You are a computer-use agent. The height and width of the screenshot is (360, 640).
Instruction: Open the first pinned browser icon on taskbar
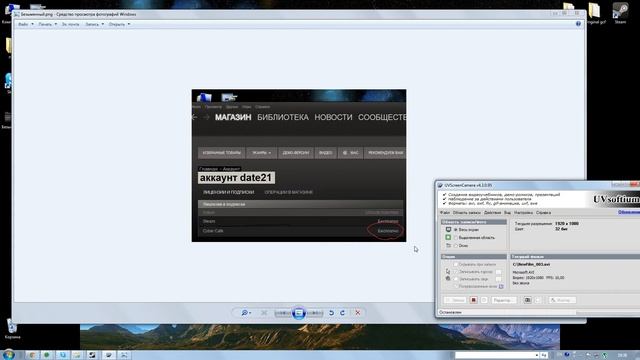pyautogui.click(x=32, y=355)
